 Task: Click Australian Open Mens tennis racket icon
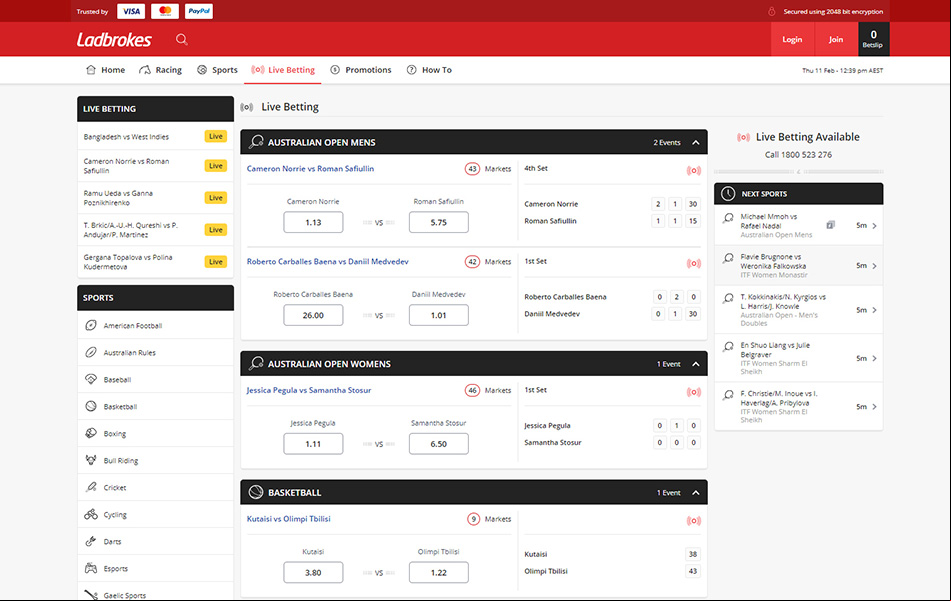click(x=256, y=142)
